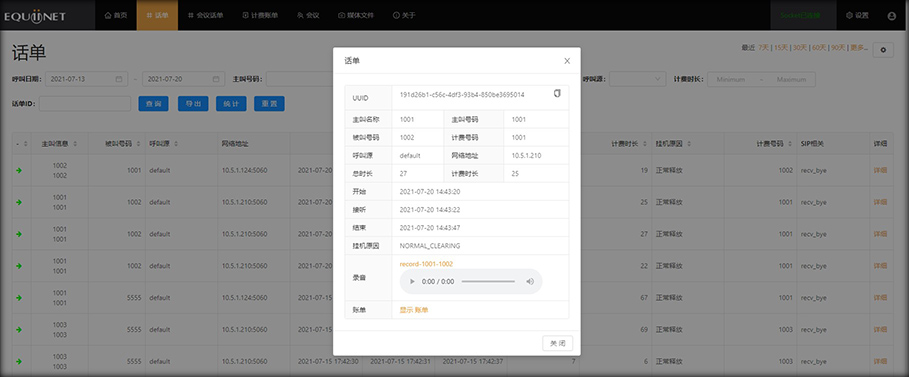Click the 更多... date range link
This screenshot has width=909, height=377.
(859, 48)
